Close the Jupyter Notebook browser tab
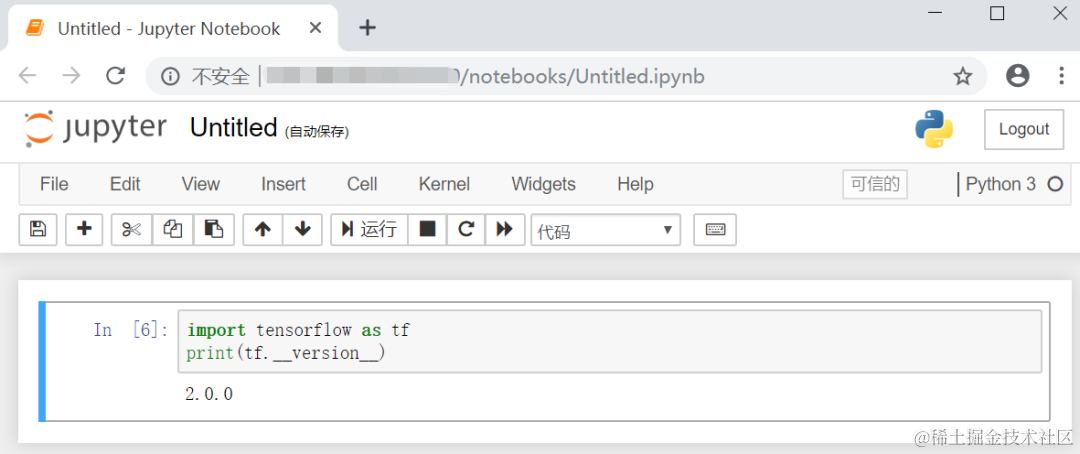This screenshot has width=1080, height=454. tap(315, 28)
